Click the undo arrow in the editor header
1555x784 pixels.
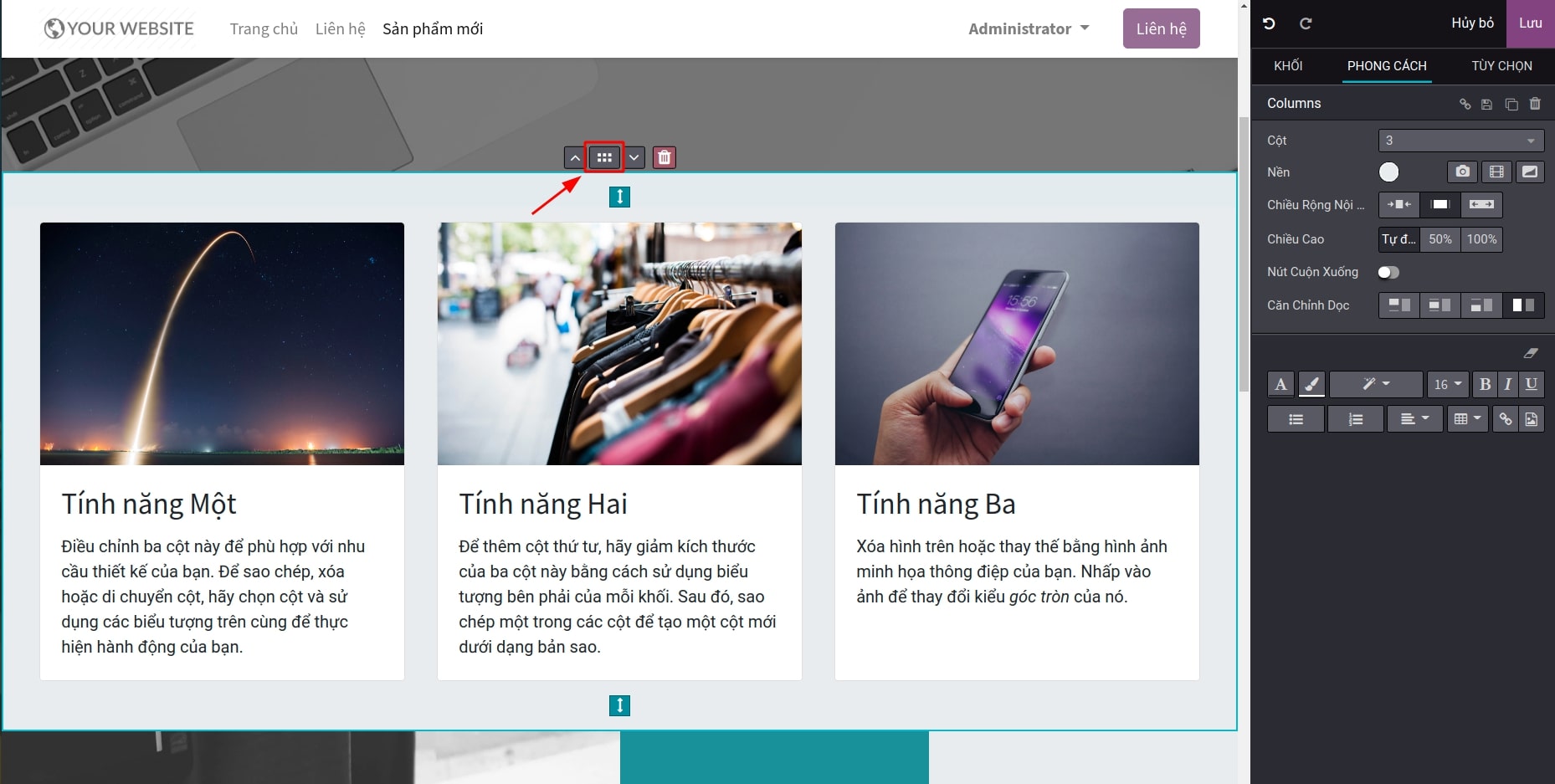(x=1269, y=23)
